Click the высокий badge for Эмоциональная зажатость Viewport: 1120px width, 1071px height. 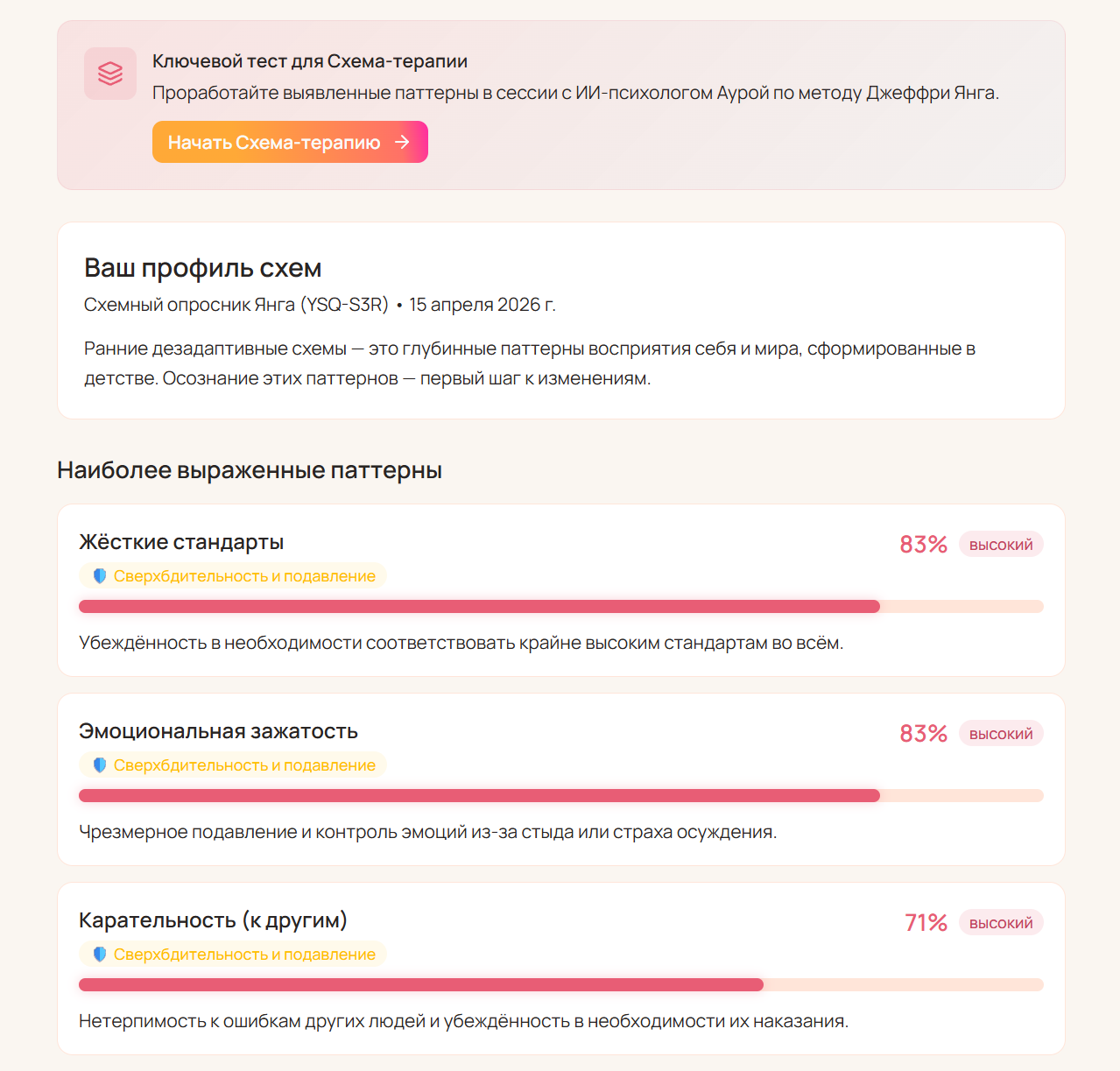click(x=1001, y=734)
